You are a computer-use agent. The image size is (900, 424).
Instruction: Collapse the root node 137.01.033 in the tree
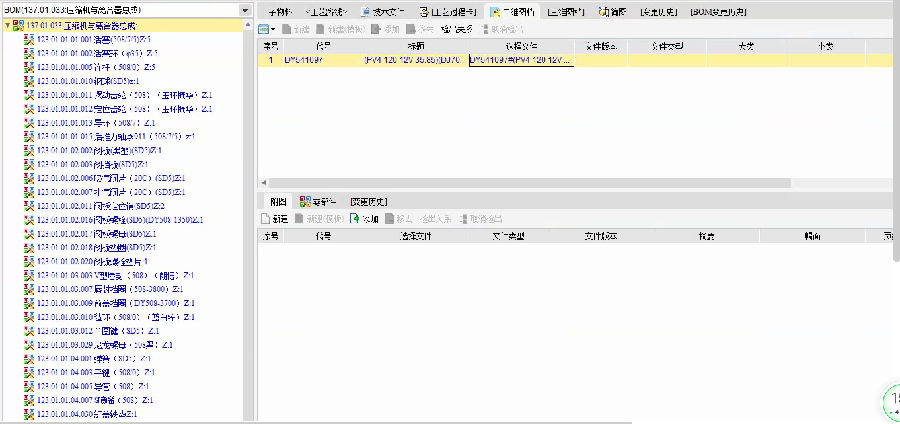[x=7, y=26]
